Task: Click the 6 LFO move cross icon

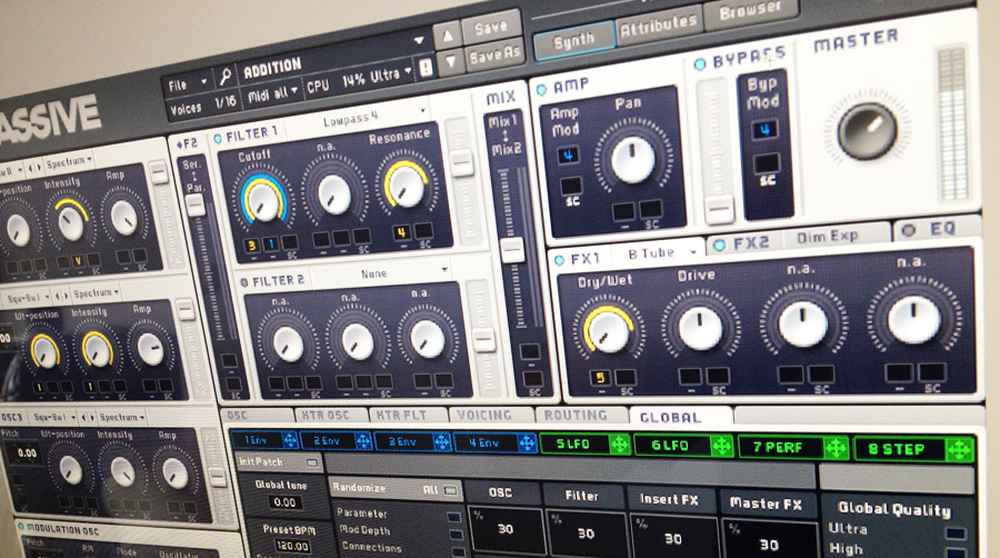Action: pyautogui.click(x=722, y=446)
